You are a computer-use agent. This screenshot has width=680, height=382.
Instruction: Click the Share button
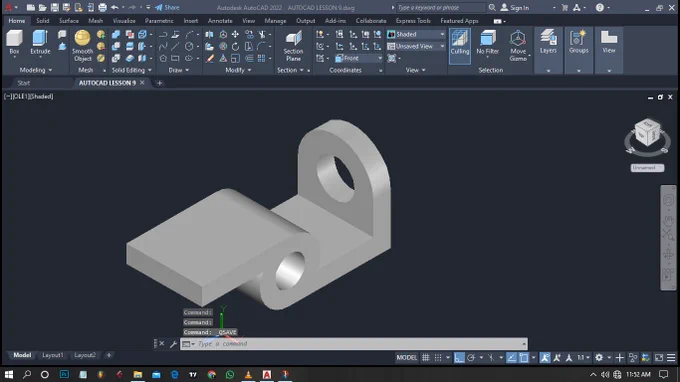[167, 7]
